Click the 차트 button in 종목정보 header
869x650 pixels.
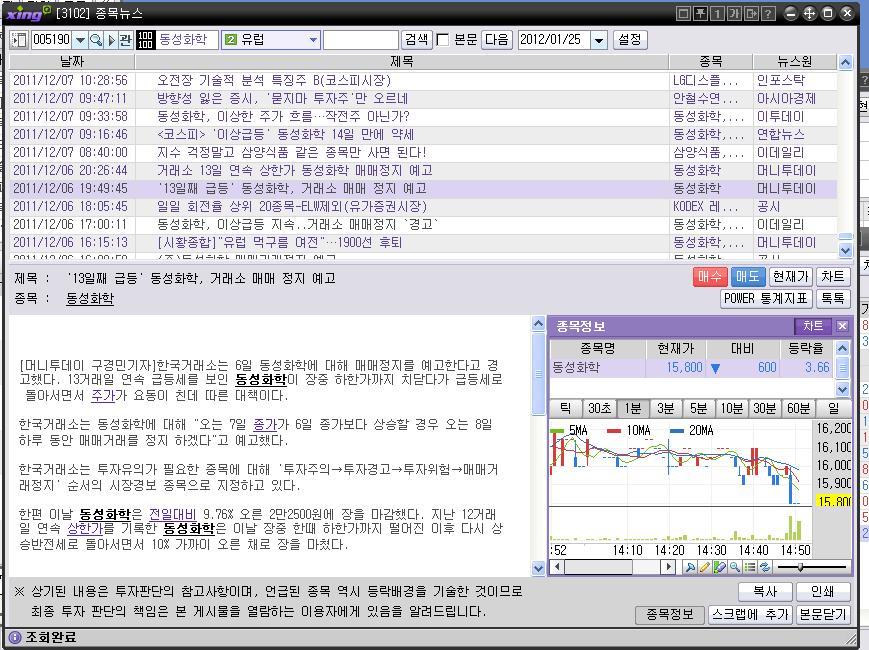click(813, 326)
